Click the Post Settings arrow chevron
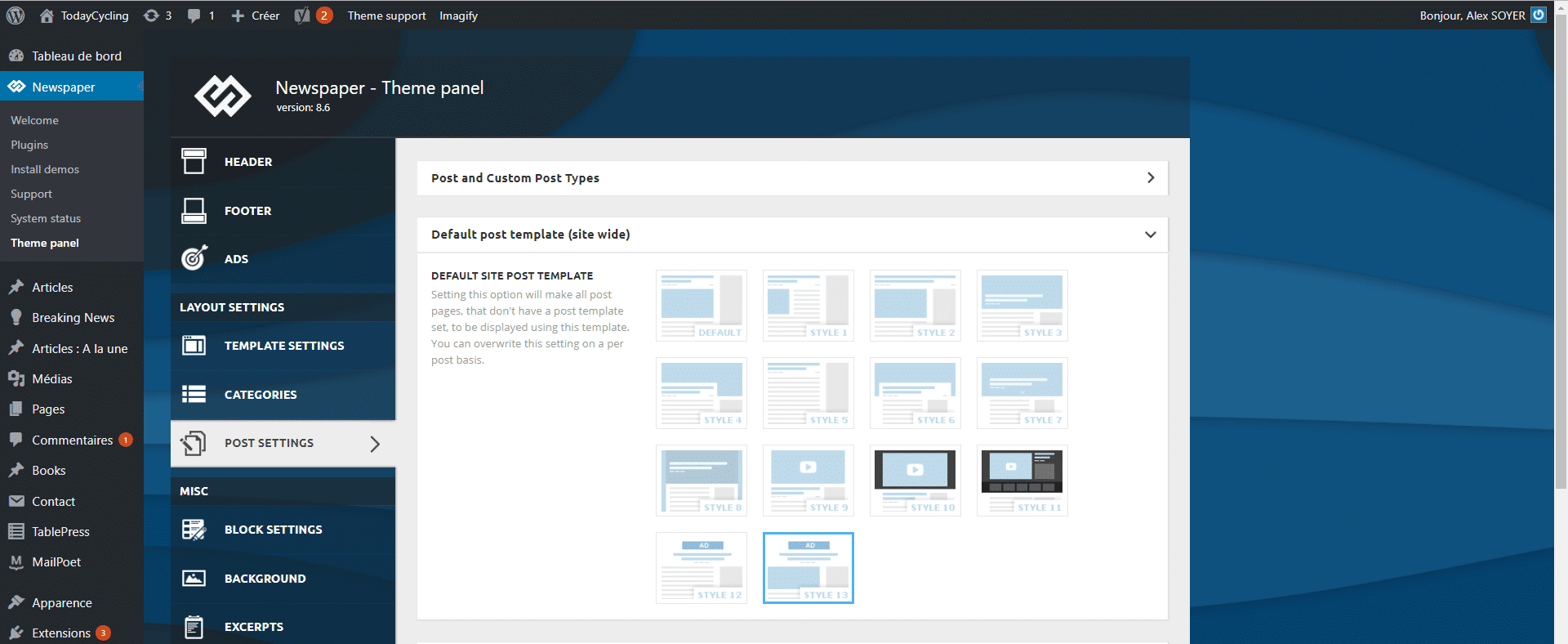The height and width of the screenshot is (644, 1568). click(x=375, y=444)
